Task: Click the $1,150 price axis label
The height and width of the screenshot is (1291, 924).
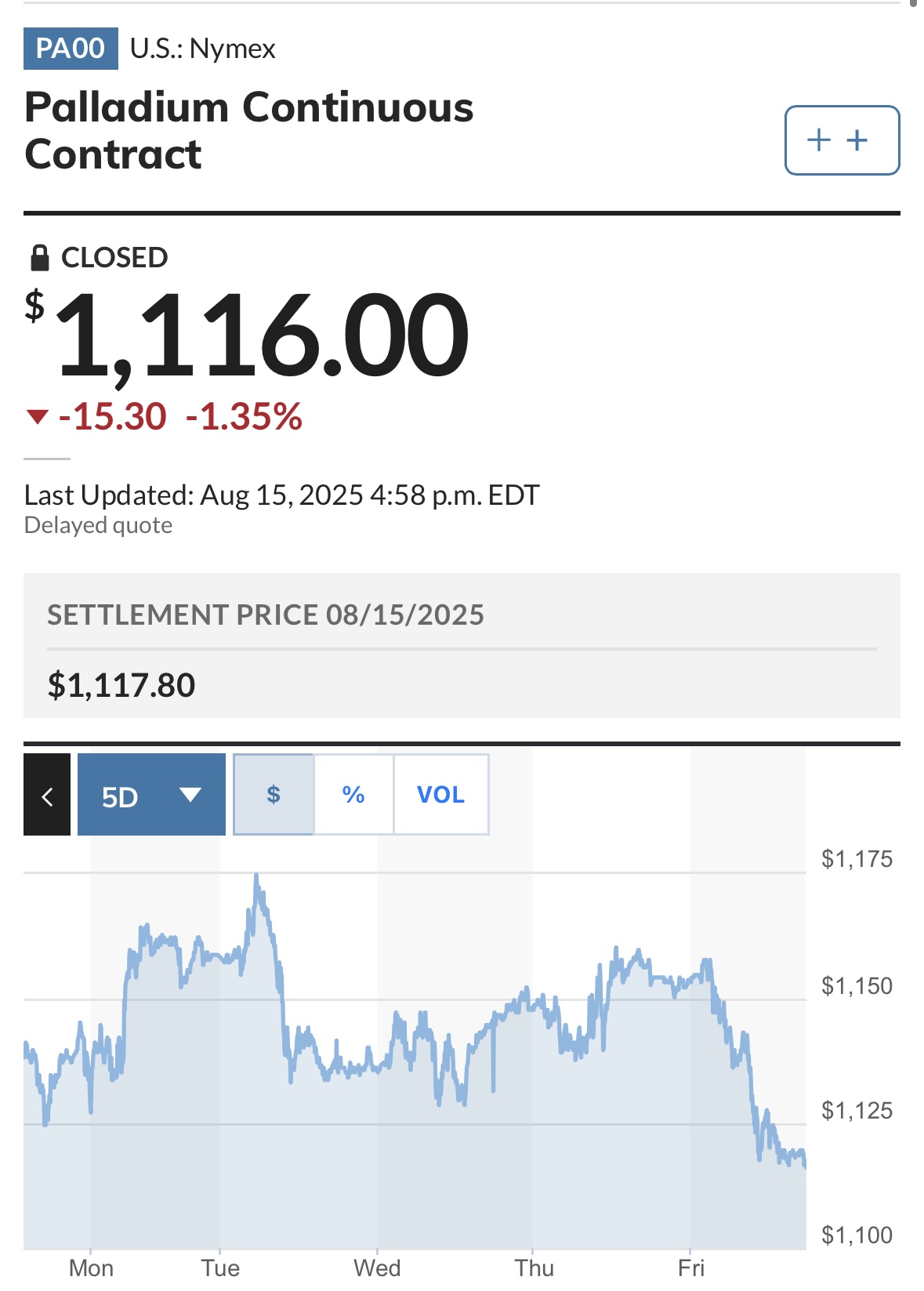Action: 857,985
